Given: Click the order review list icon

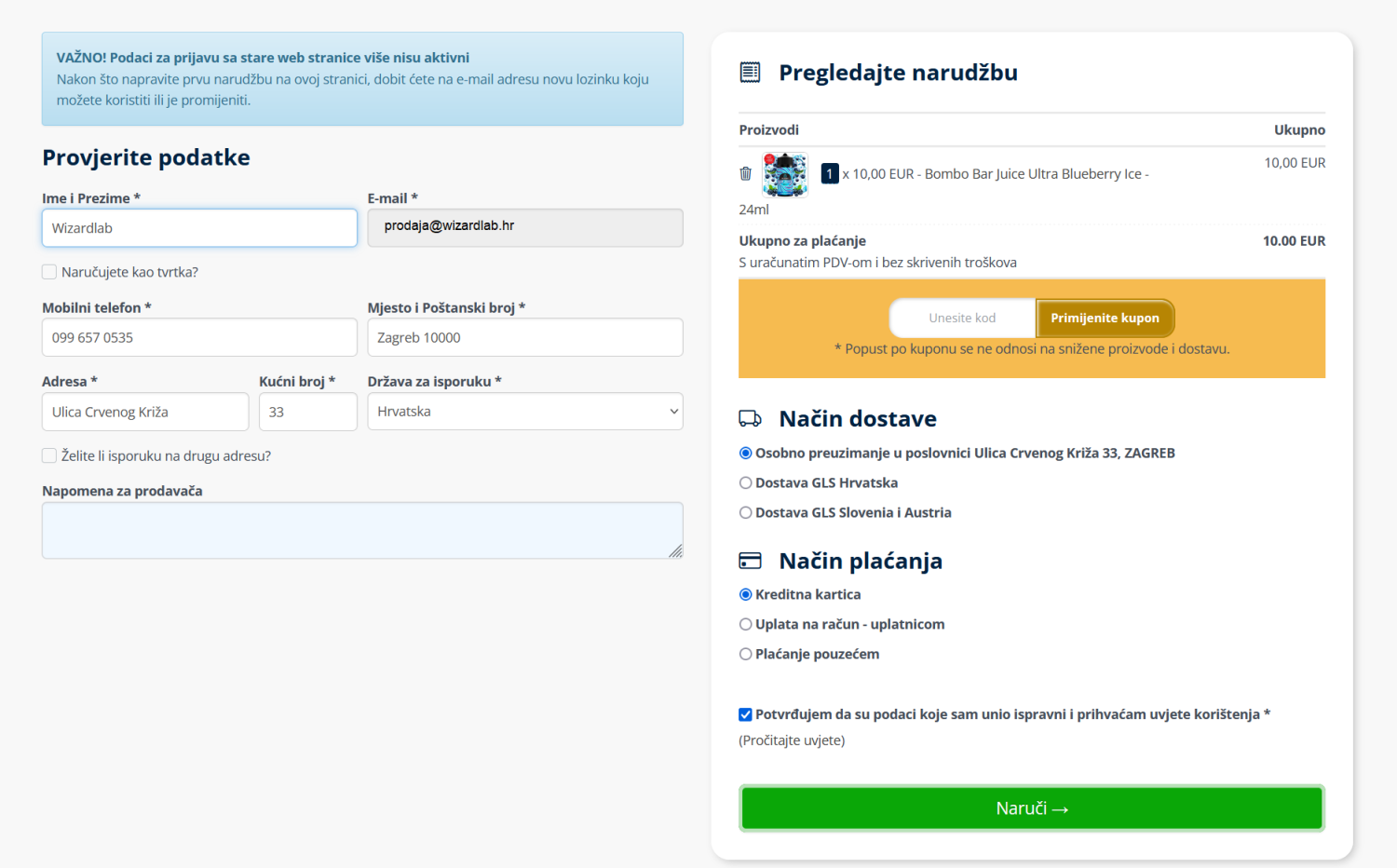Looking at the screenshot, I should (x=750, y=73).
